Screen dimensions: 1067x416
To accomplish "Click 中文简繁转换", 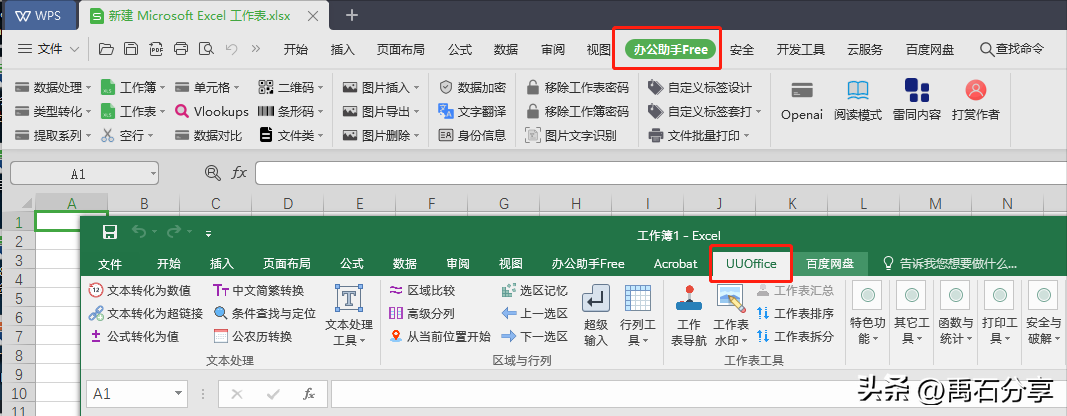I will tap(259, 291).
